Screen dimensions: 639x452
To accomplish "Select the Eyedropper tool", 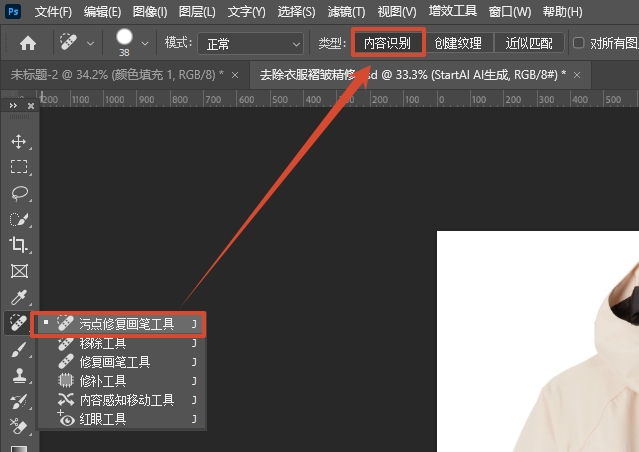I will click(19, 297).
